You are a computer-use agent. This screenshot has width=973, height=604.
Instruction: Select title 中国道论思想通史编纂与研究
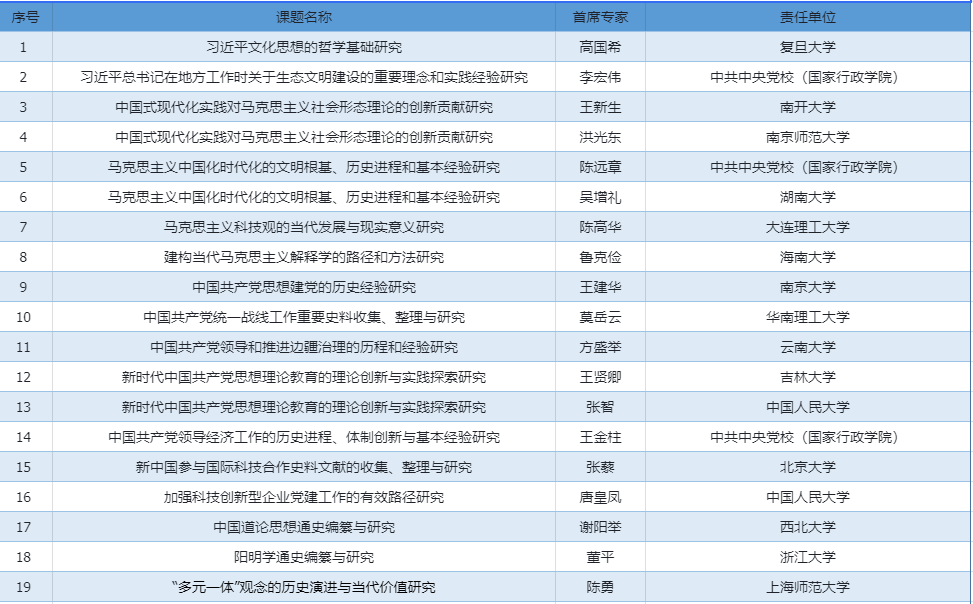304,527
